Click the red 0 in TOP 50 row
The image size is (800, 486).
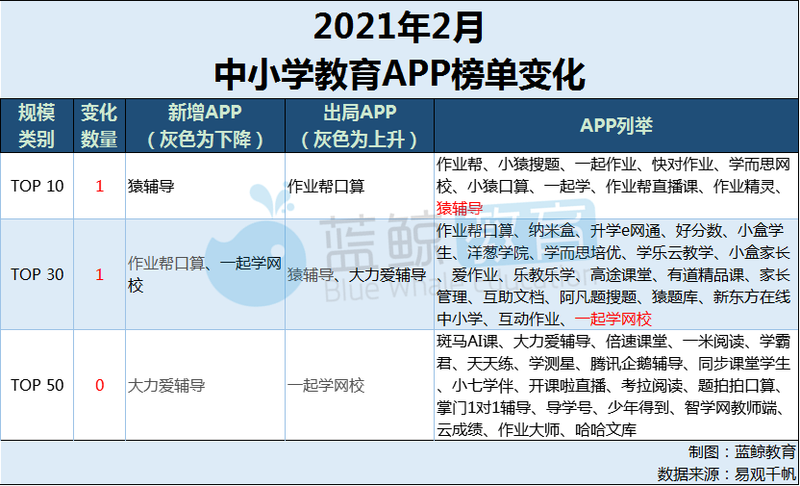pos(99,385)
